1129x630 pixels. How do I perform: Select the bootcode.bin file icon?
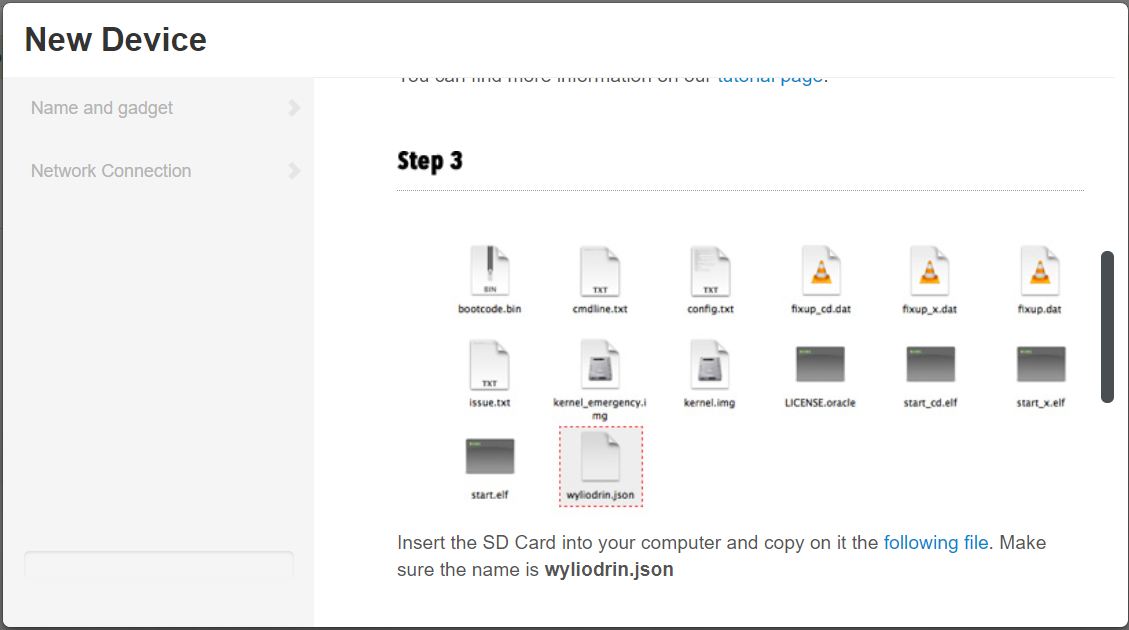tap(489, 270)
